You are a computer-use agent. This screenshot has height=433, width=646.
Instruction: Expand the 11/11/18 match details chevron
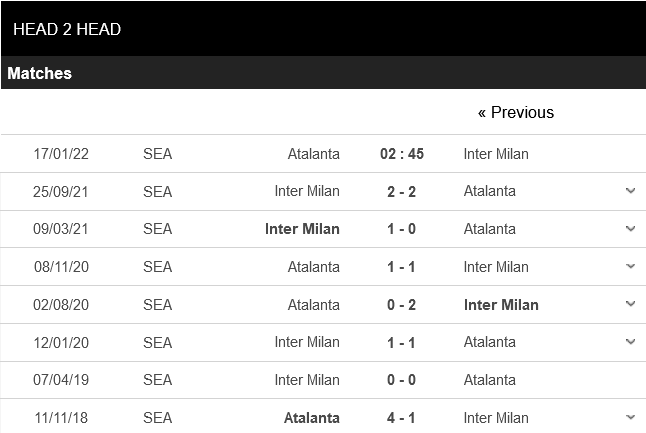click(630, 417)
